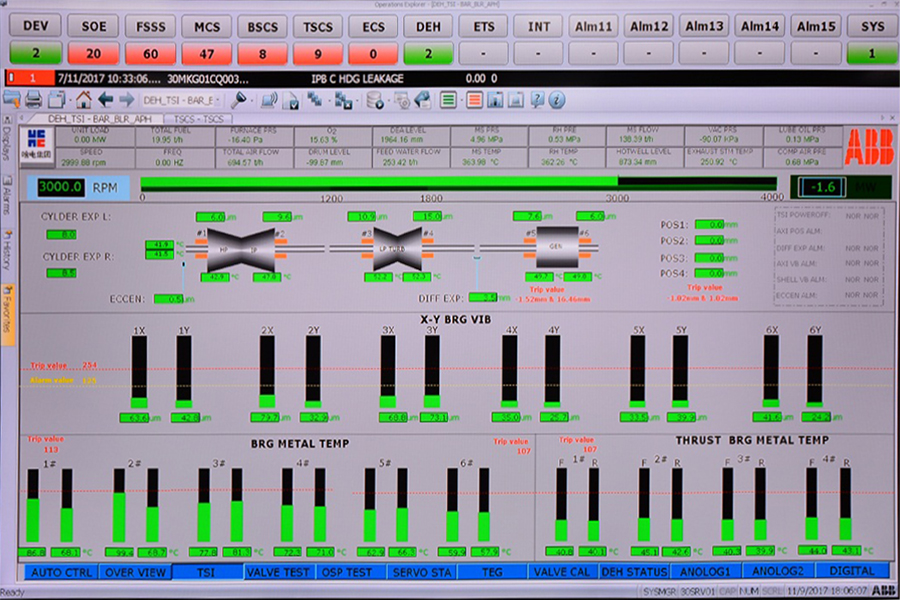Screen dimensions: 900x600
Task: Open the green list icon in toolbar
Action: 448,99
